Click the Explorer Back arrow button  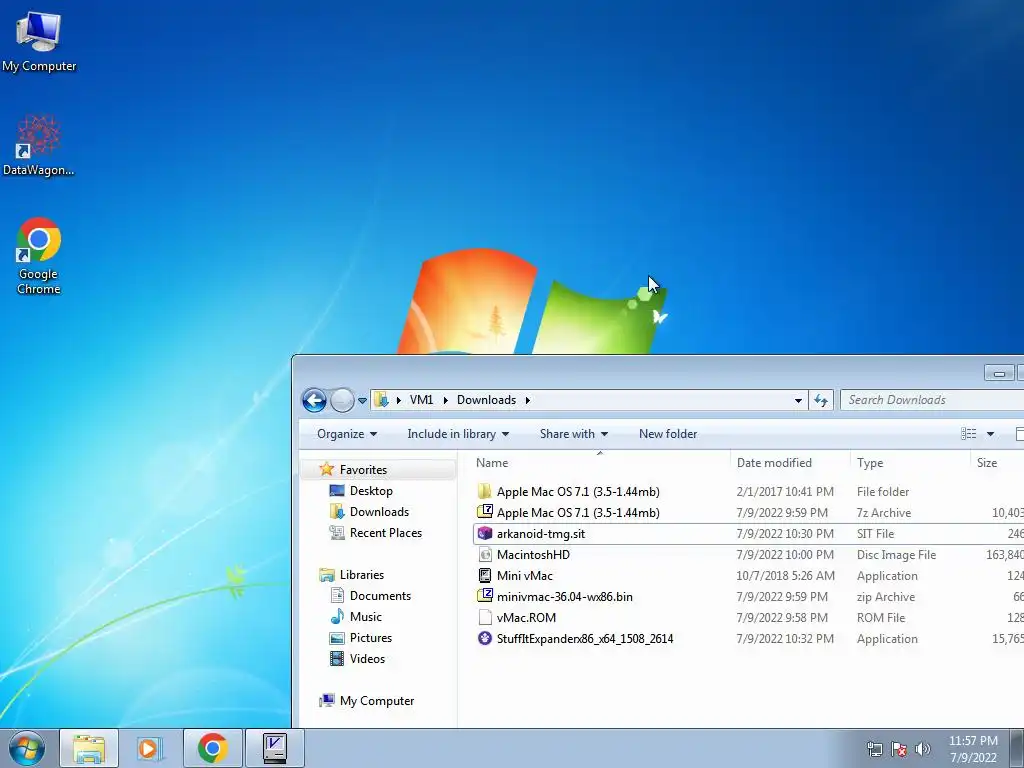tap(314, 400)
